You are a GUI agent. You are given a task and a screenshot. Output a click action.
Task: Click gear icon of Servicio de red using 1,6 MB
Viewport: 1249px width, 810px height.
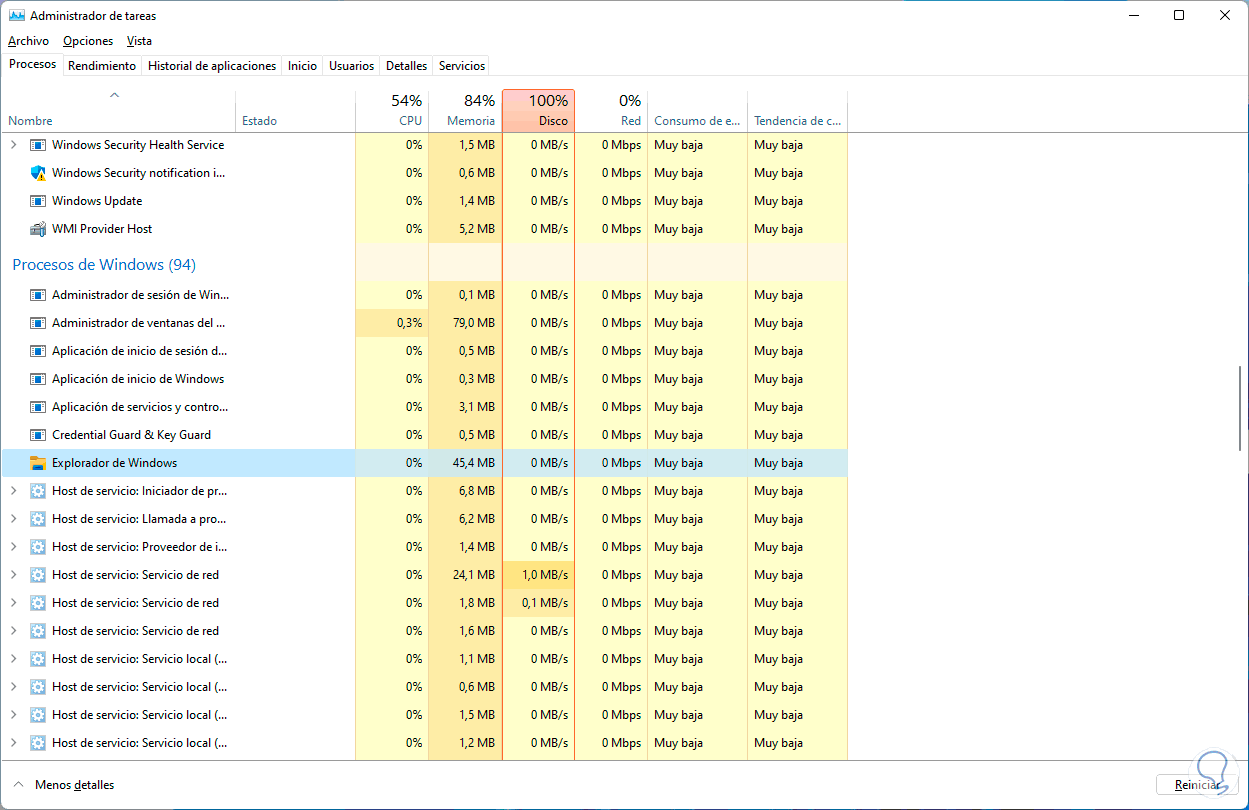coord(38,631)
